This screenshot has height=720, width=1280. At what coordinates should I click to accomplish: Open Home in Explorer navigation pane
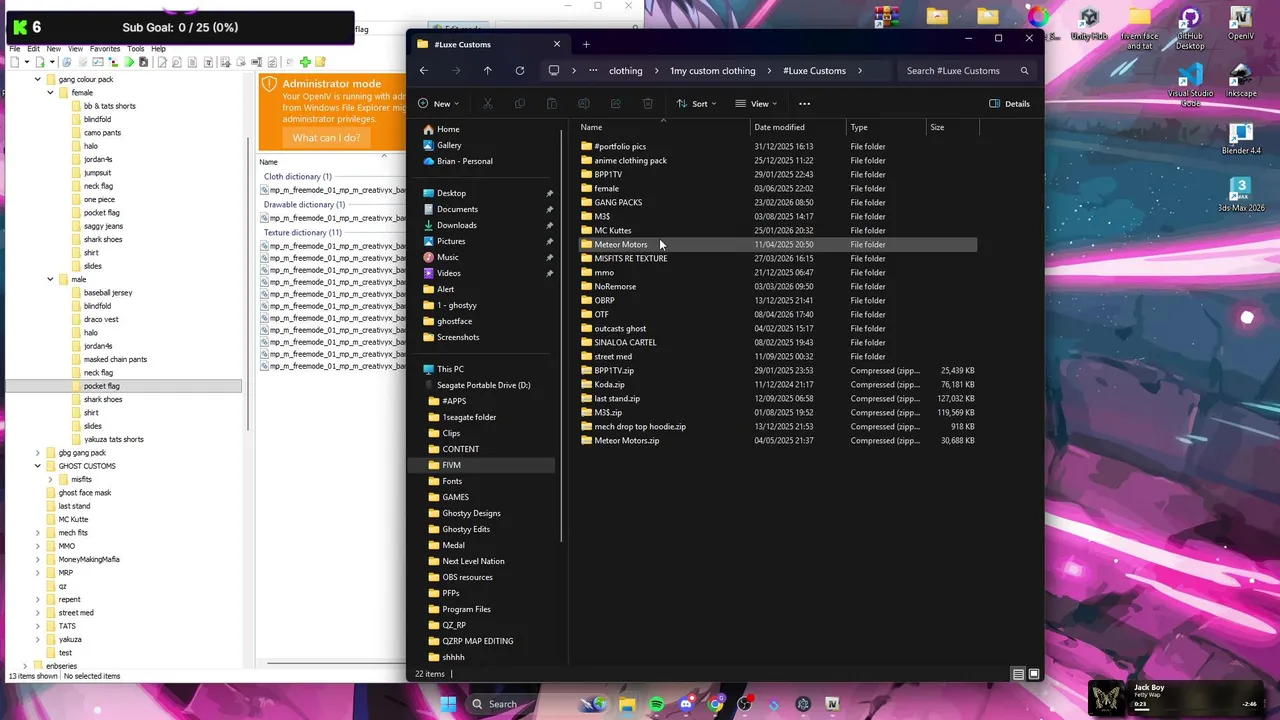click(x=448, y=129)
